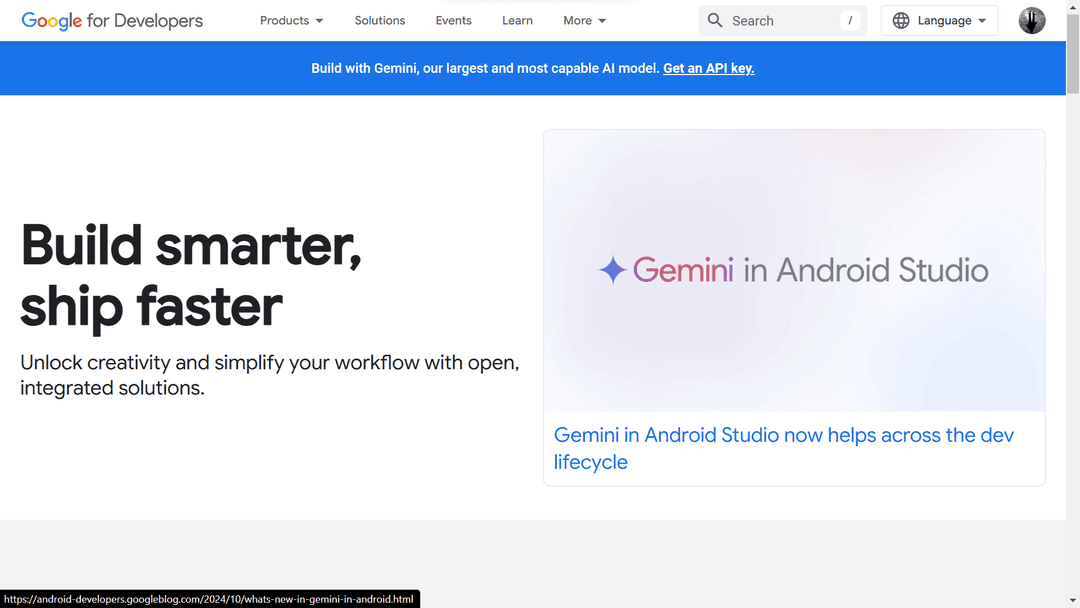Click the Gemini sparkle star icon

point(612,270)
